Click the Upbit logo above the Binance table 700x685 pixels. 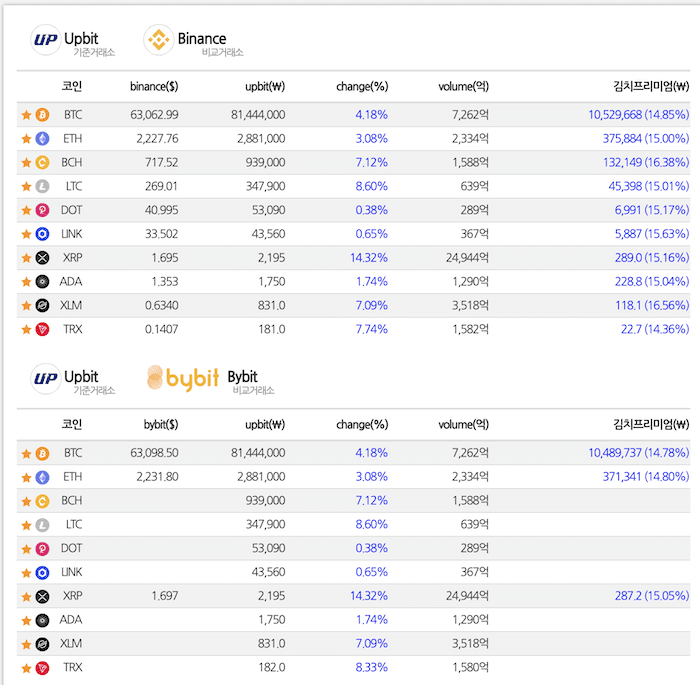pyautogui.click(x=46, y=40)
